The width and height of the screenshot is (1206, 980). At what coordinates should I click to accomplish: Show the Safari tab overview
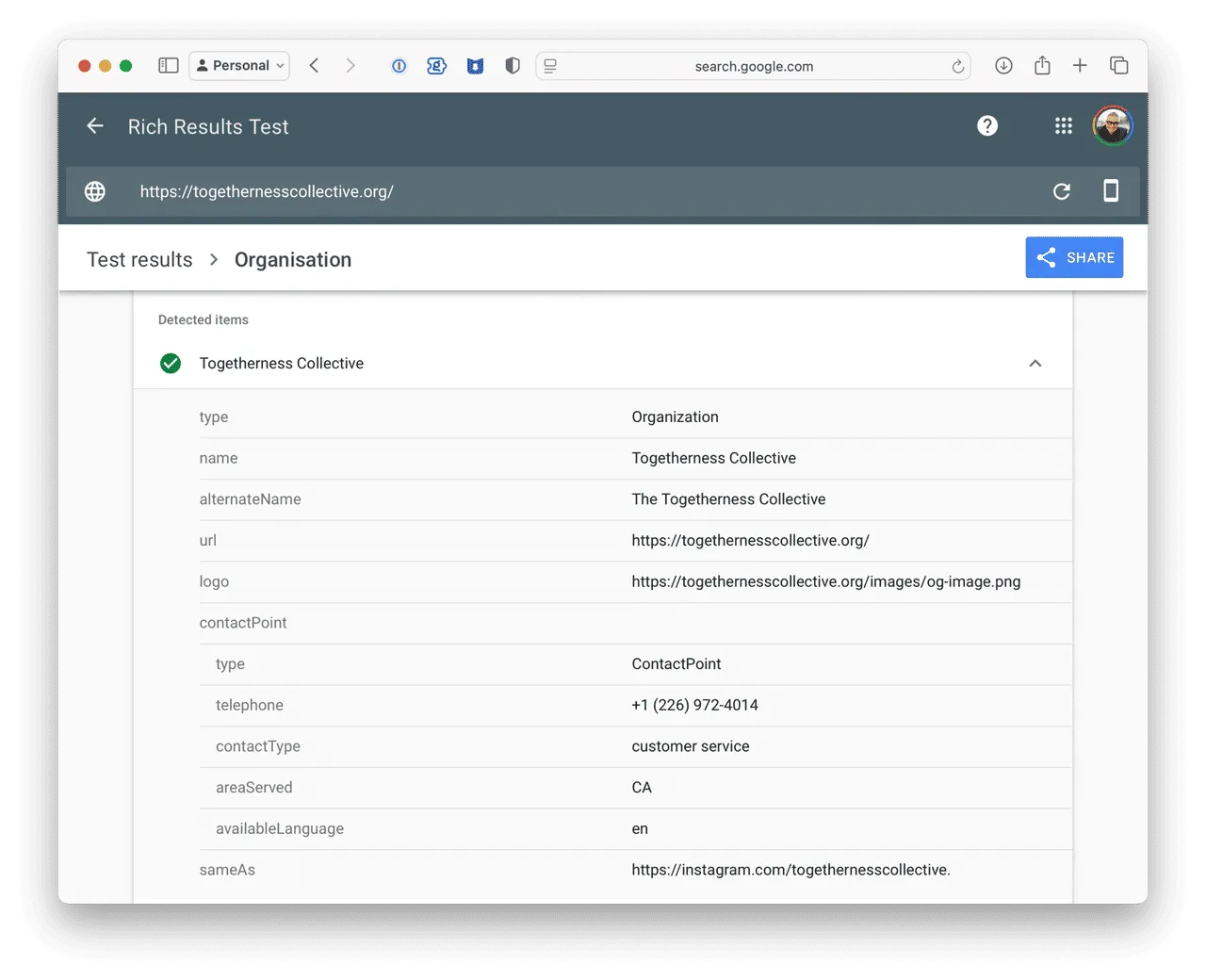(1119, 66)
